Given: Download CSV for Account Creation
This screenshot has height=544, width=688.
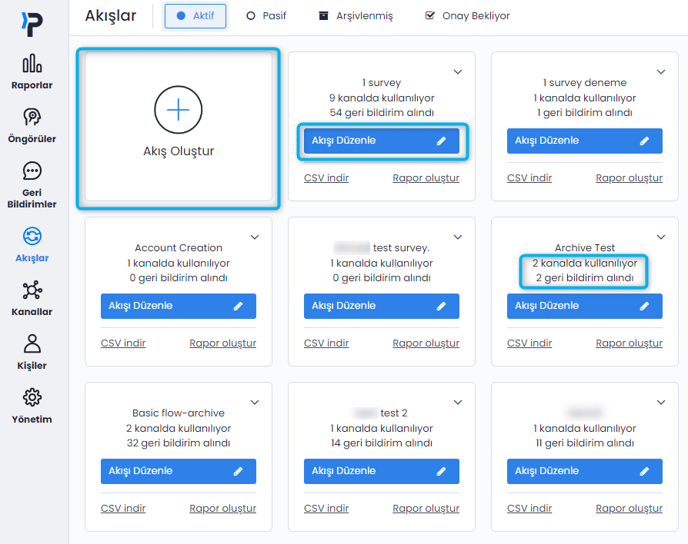Looking at the screenshot, I should [123, 343].
